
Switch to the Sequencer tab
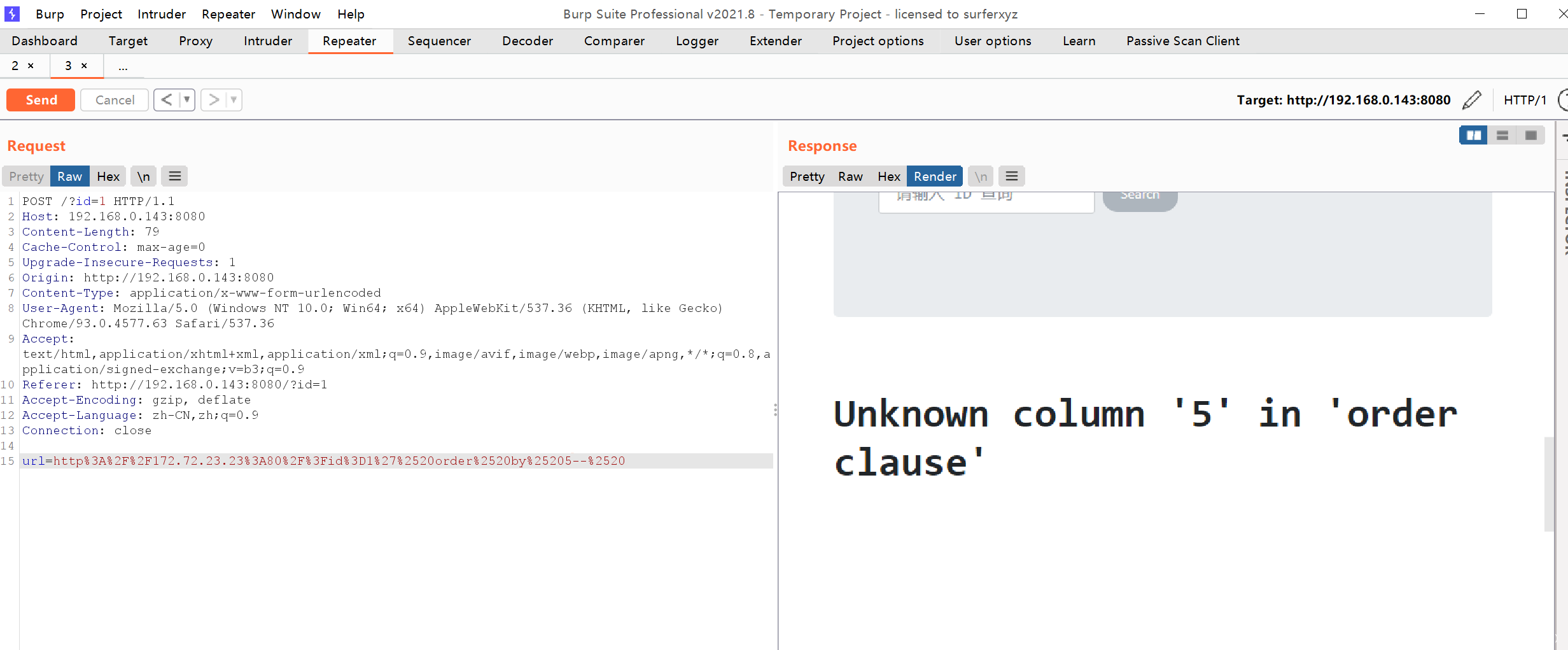point(439,41)
